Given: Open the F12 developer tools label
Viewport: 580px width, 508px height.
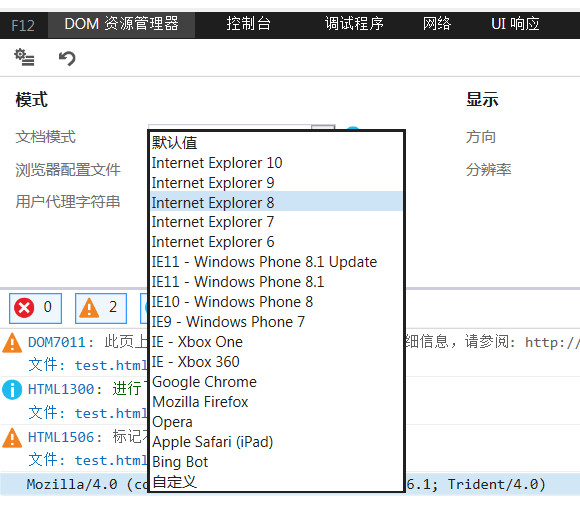Looking at the screenshot, I should pyautogui.click(x=23, y=25).
